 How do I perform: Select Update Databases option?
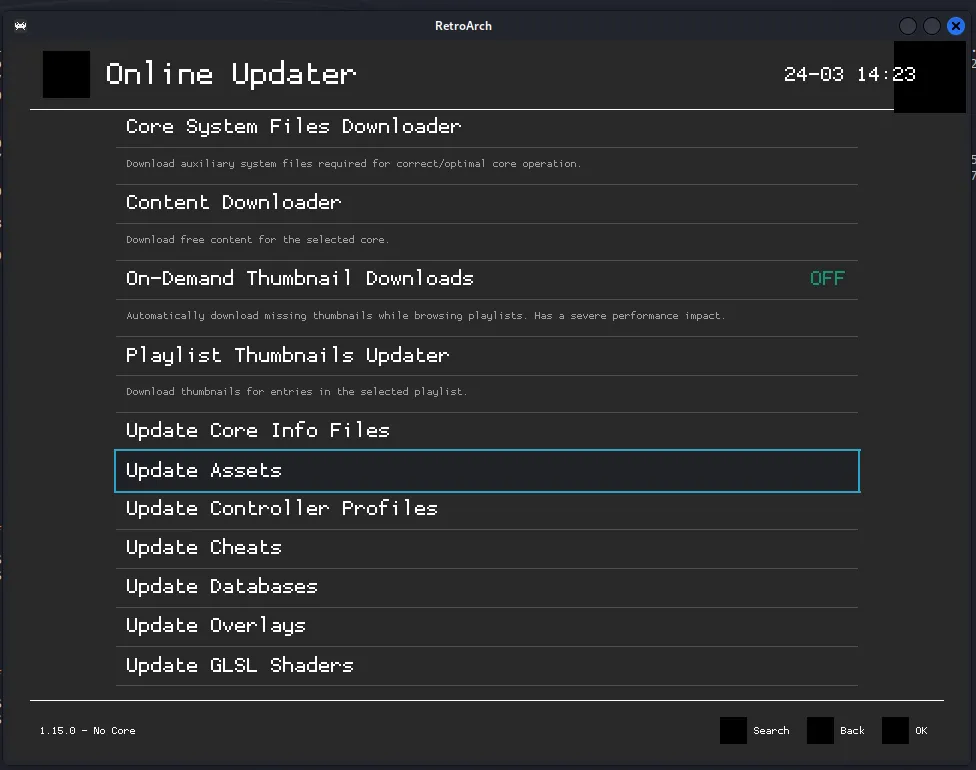[221, 587]
